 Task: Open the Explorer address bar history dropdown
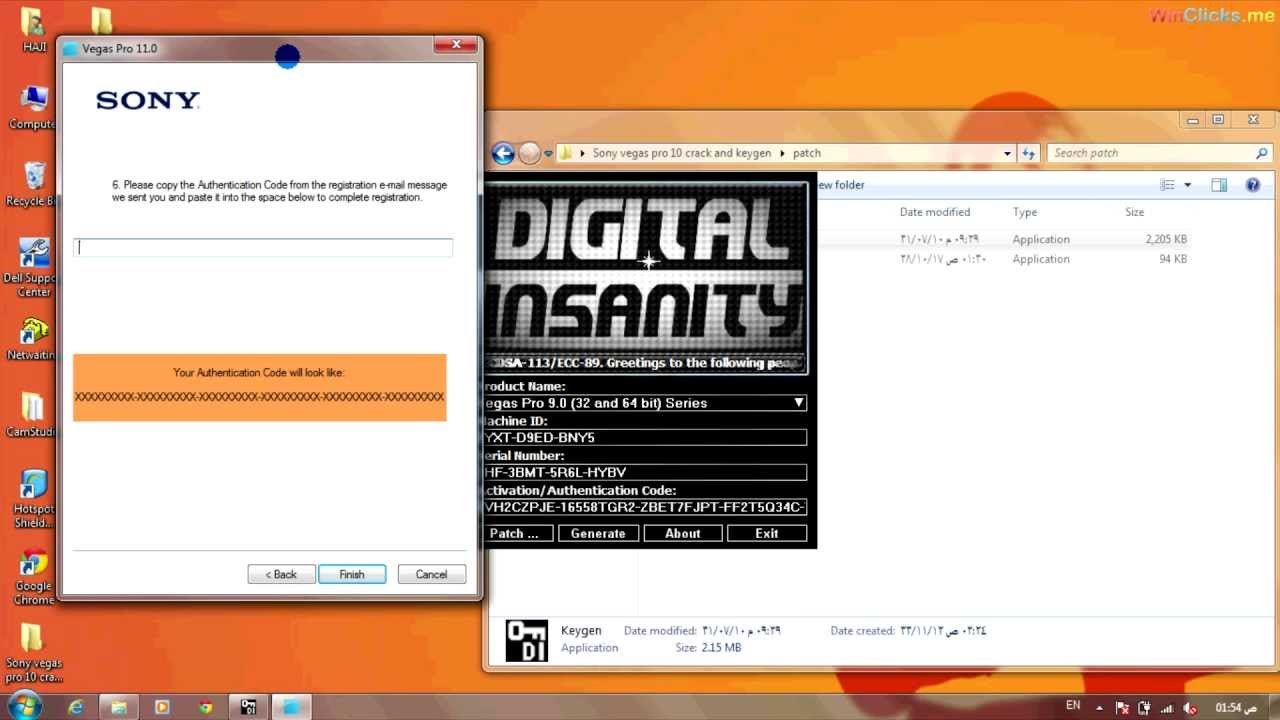pos(1007,153)
